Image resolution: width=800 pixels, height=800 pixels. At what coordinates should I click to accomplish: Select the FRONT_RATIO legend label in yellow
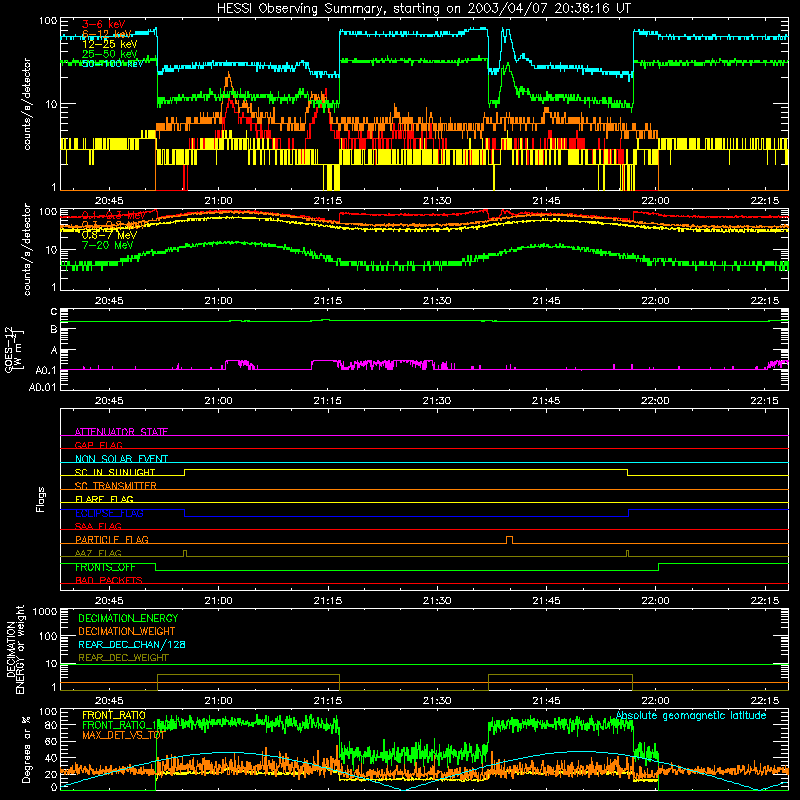coord(114,715)
